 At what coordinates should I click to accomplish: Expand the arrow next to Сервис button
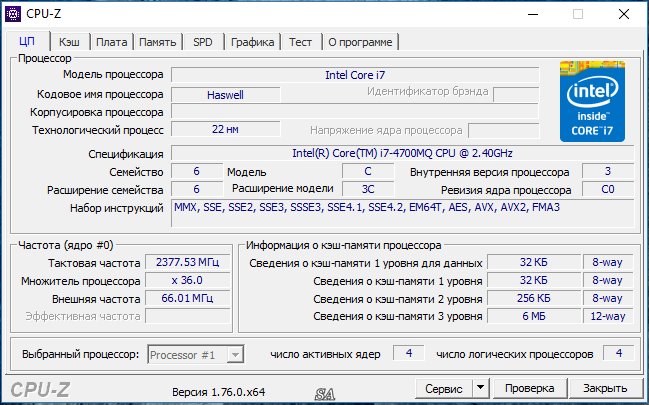(x=479, y=388)
